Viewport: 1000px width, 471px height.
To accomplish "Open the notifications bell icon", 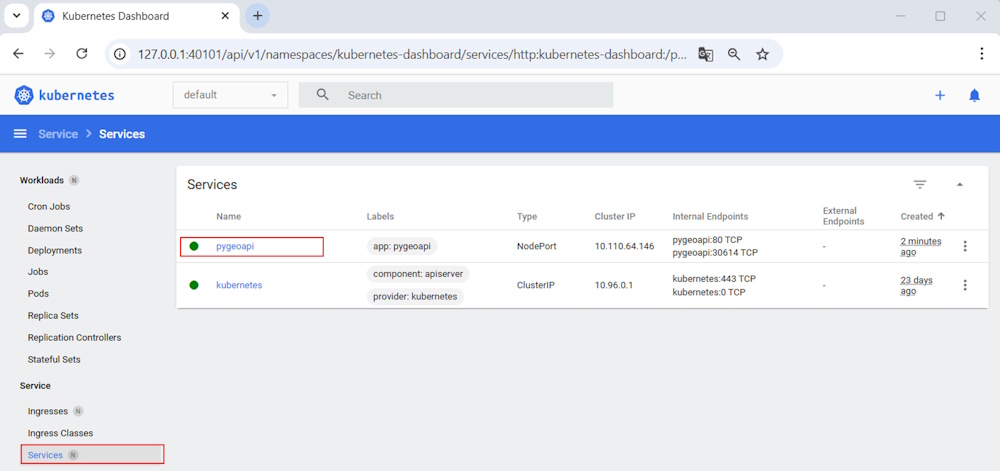I will [x=974, y=95].
